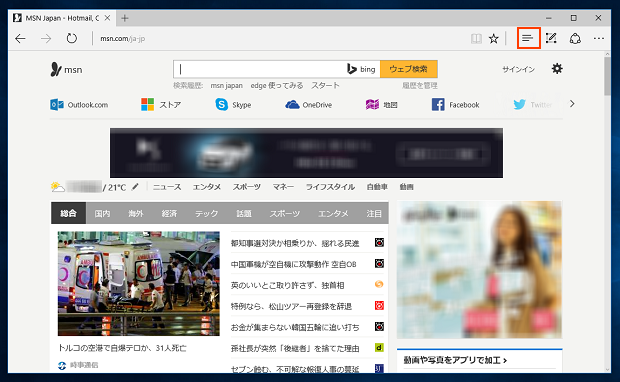Go back with the browser back arrow
Screen dimensions: 620x382
[20, 38]
